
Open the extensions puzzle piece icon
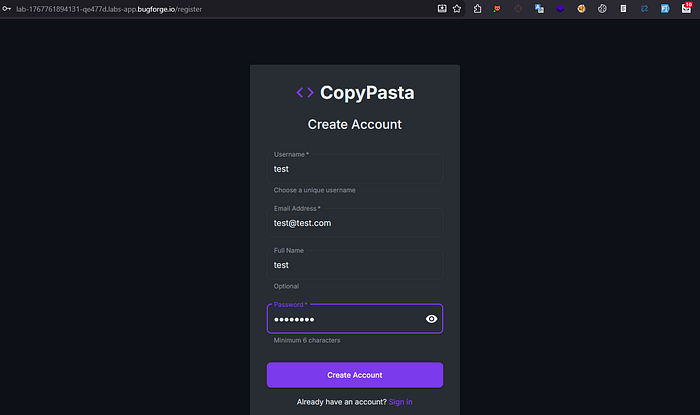[x=477, y=8]
